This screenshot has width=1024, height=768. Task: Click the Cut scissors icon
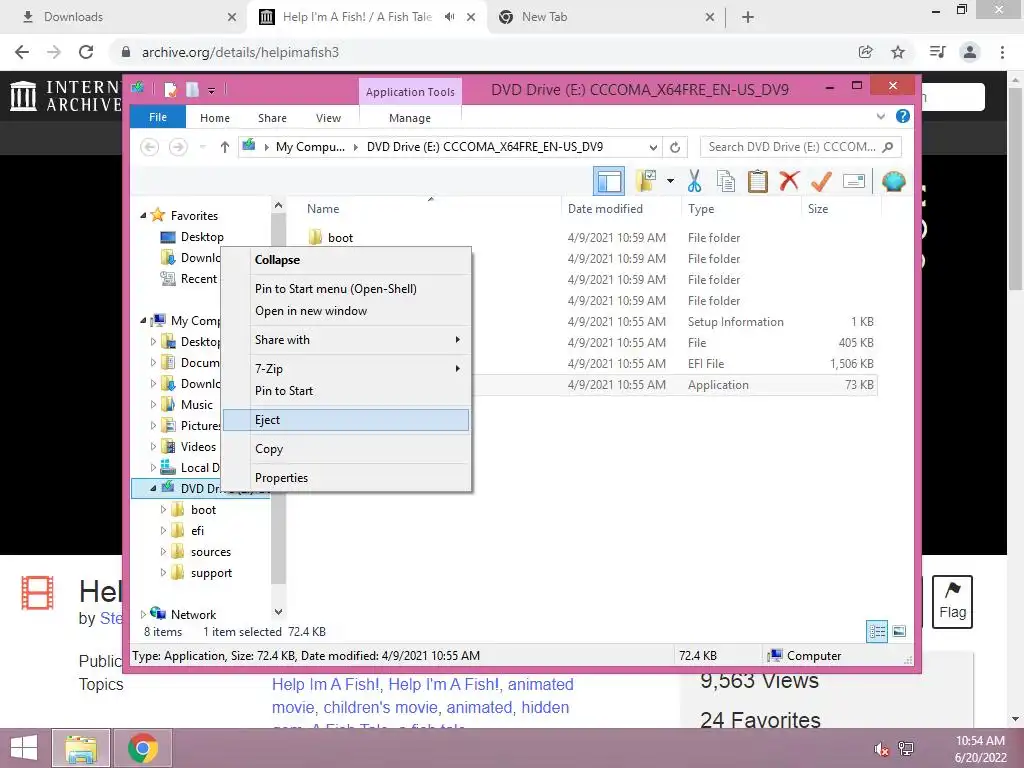694,181
